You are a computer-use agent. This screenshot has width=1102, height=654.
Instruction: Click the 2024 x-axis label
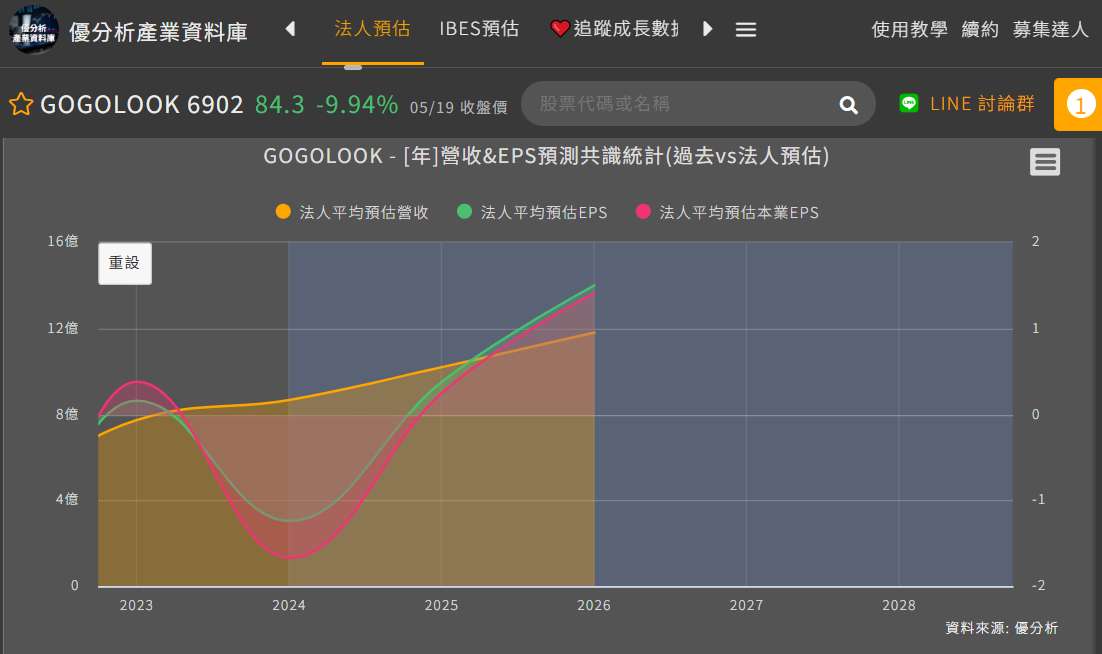(289, 606)
